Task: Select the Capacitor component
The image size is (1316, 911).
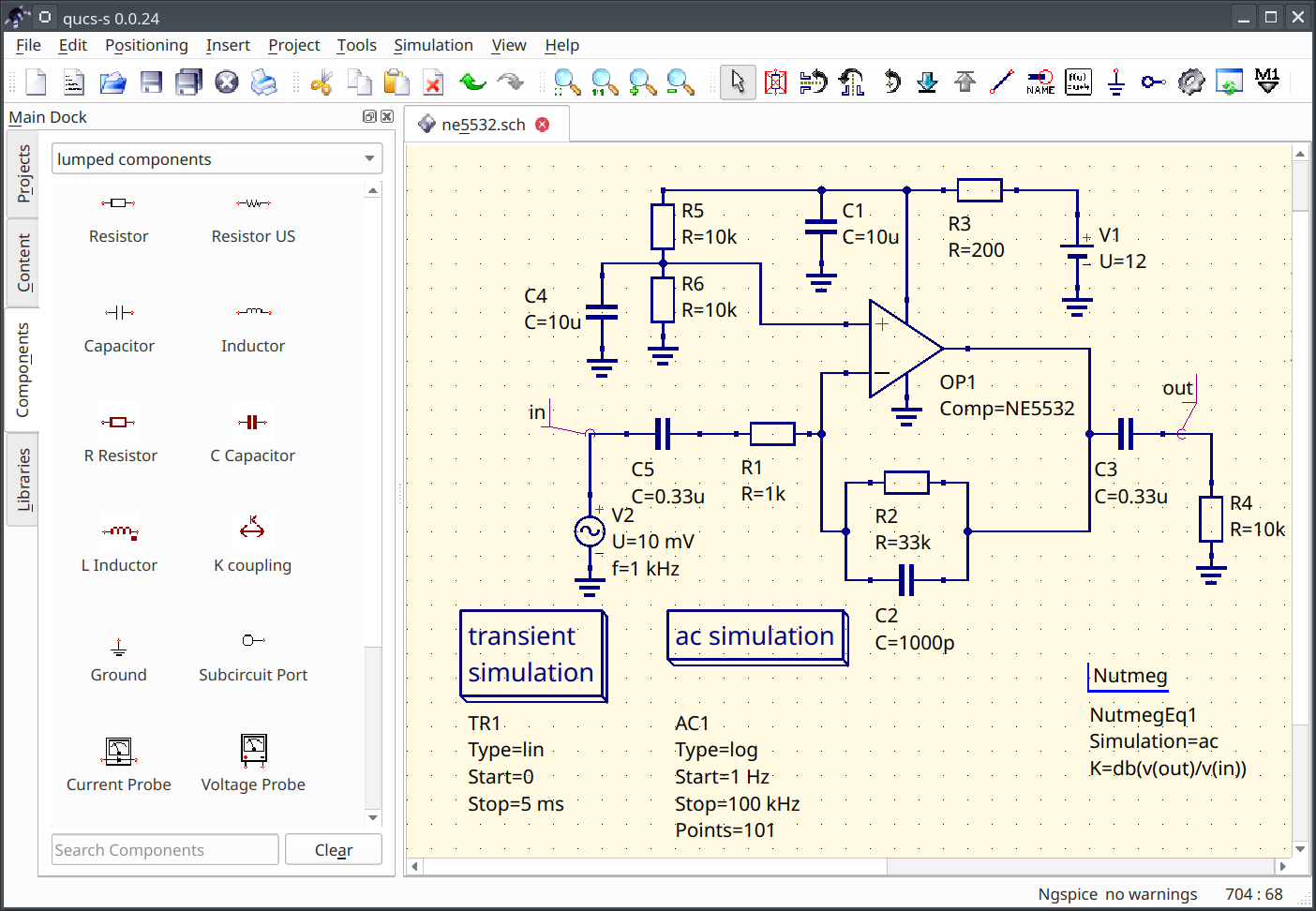Action: [x=118, y=330]
